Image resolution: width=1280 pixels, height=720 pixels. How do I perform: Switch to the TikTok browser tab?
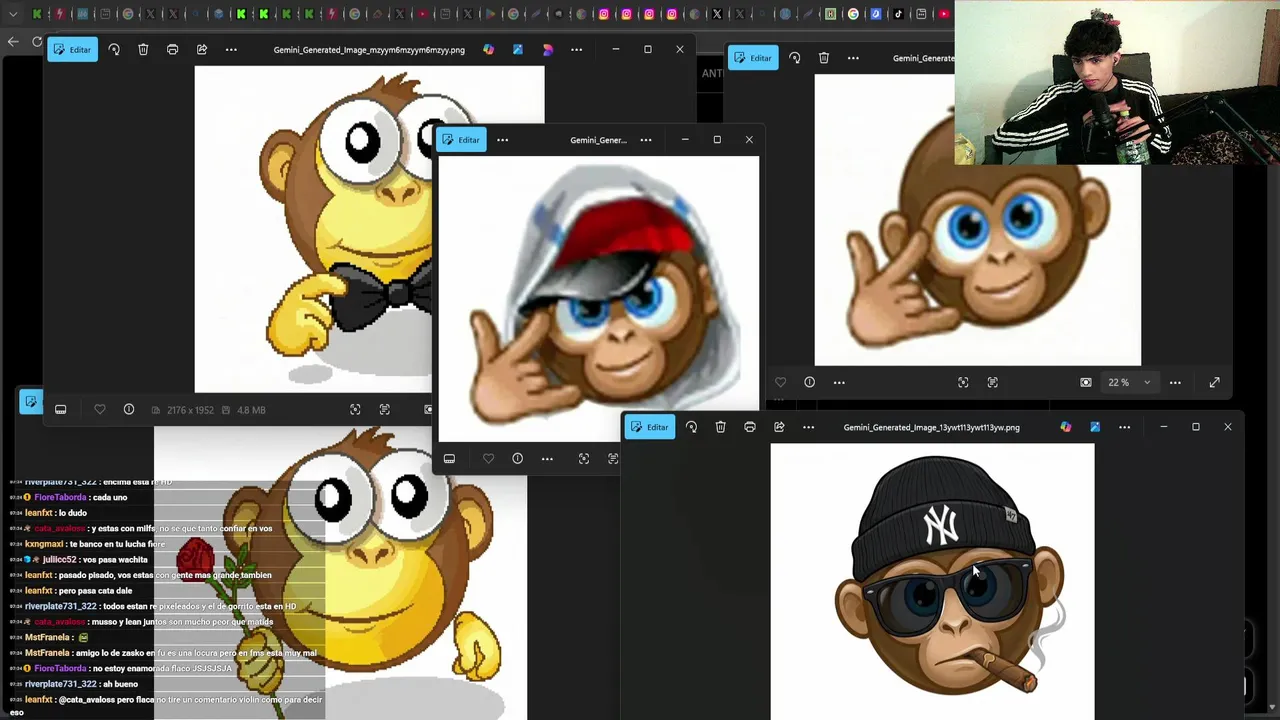tap(898, 14)
